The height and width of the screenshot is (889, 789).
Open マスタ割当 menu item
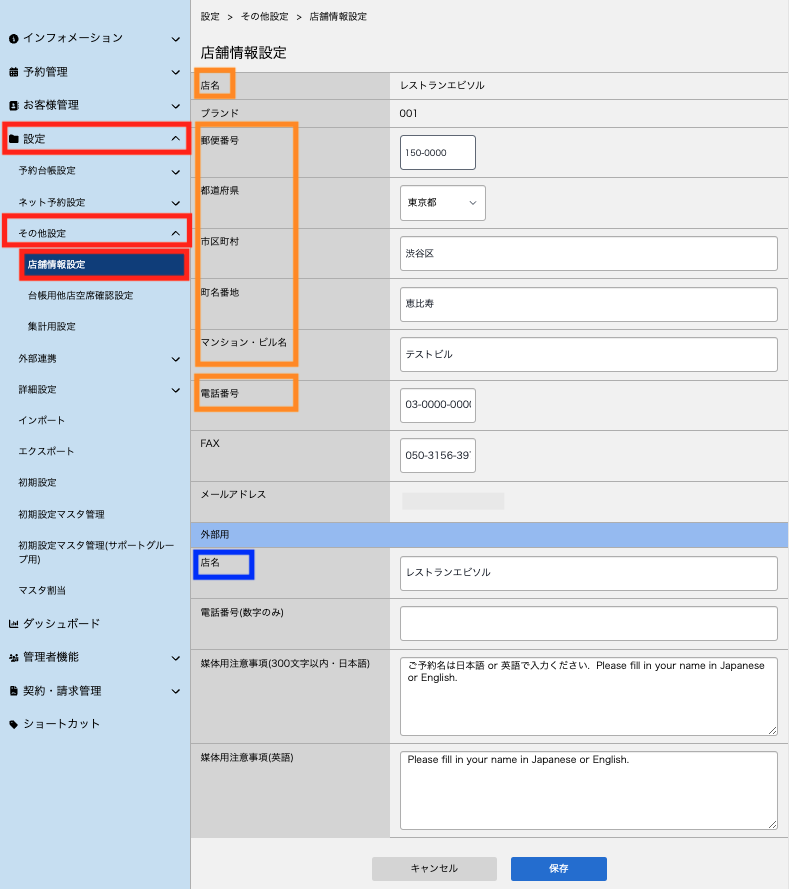click(42, 590)
